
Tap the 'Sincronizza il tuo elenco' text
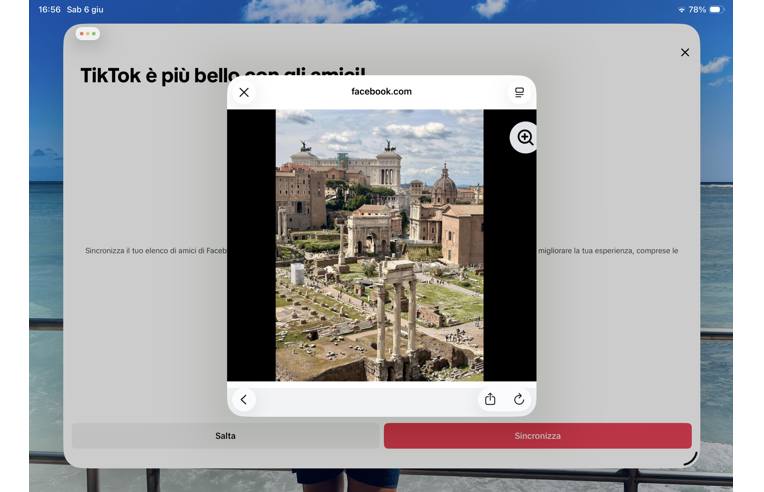(x=156, y=251)
